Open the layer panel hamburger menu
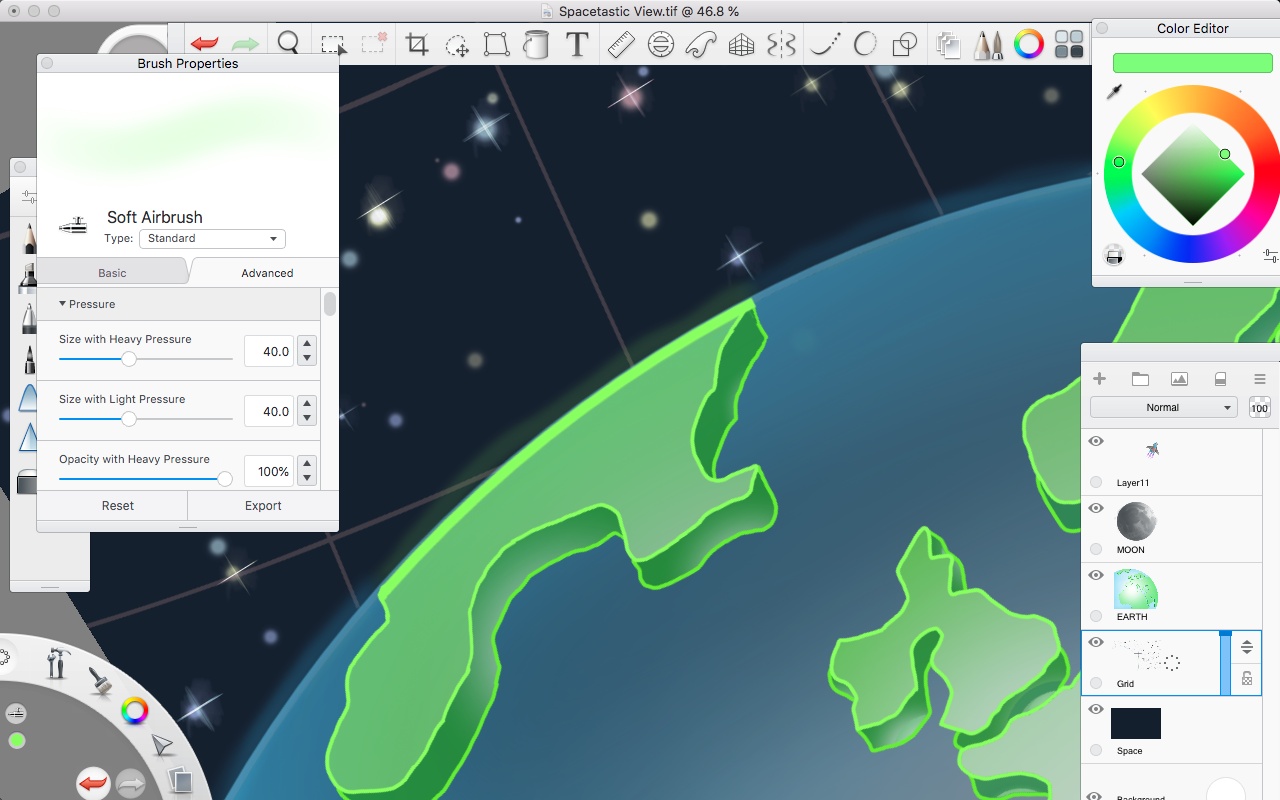Image resolution: width=1280 pixels, height=800 pixels. pos(1260,379)
